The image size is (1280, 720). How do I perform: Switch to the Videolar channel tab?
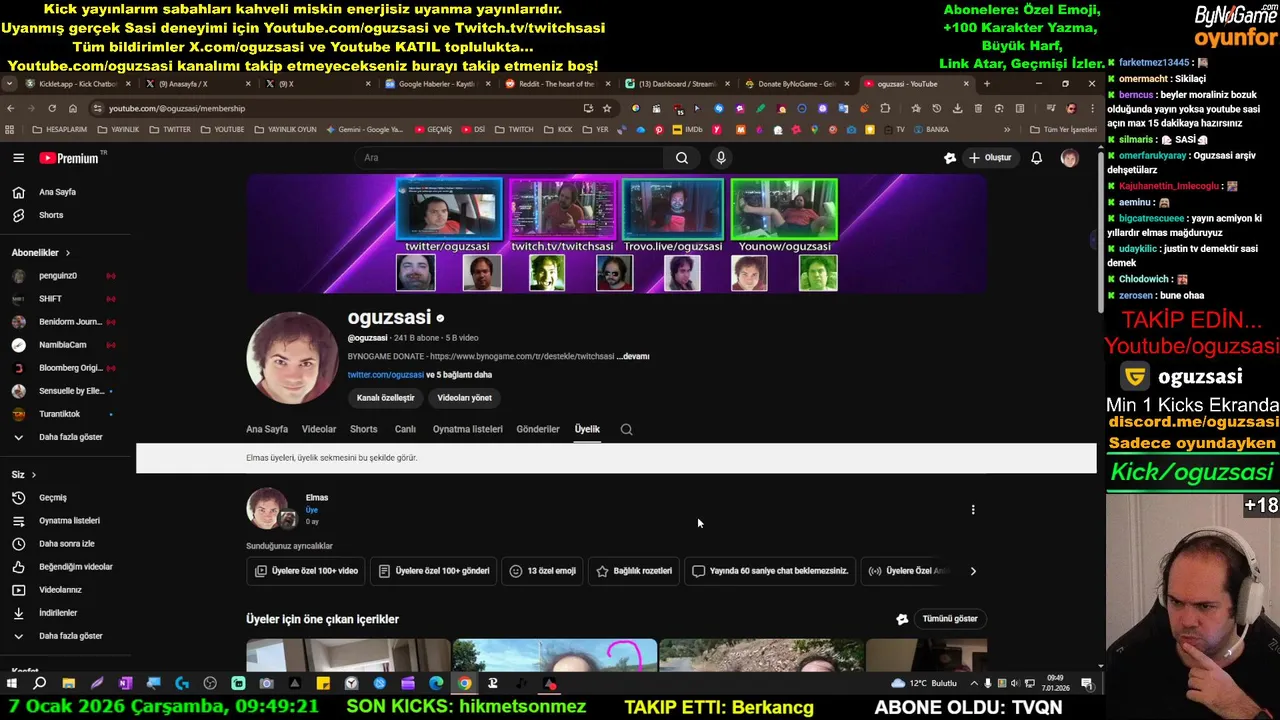(319, 429)
